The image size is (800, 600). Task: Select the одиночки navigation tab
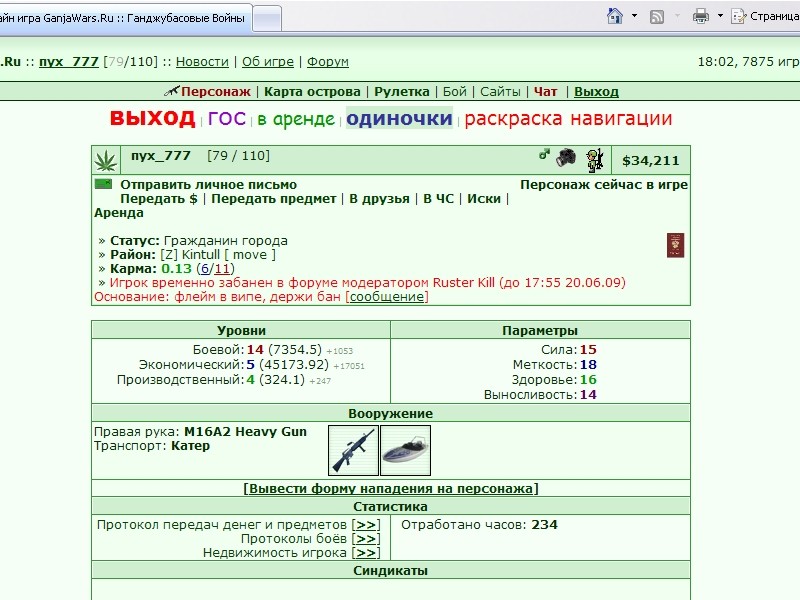pos(399,118)
